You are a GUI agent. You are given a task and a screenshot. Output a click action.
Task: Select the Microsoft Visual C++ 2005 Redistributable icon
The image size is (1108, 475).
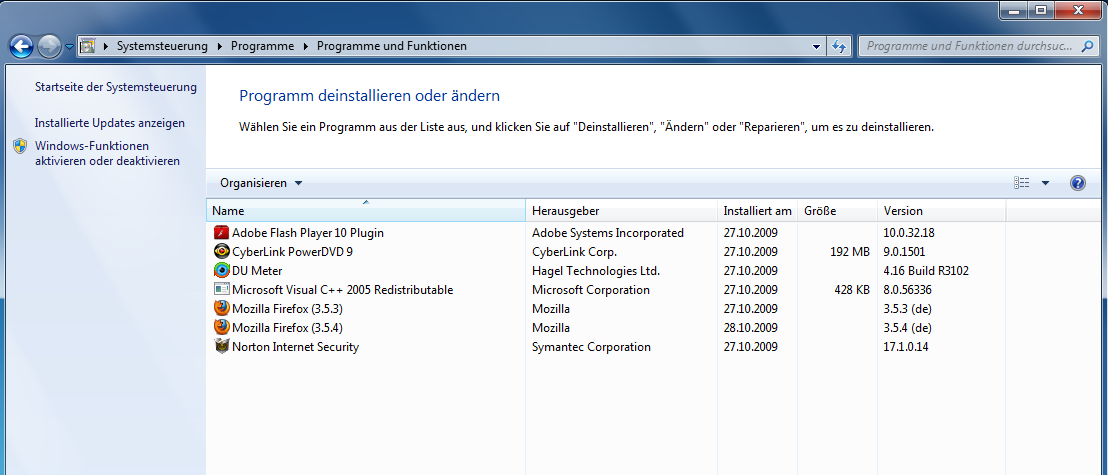click(x=221, y=290)
